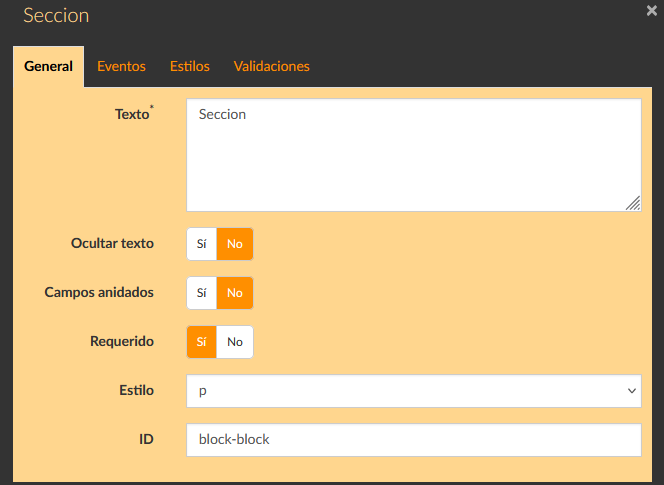Open the Eventos tab

point(121,67)
